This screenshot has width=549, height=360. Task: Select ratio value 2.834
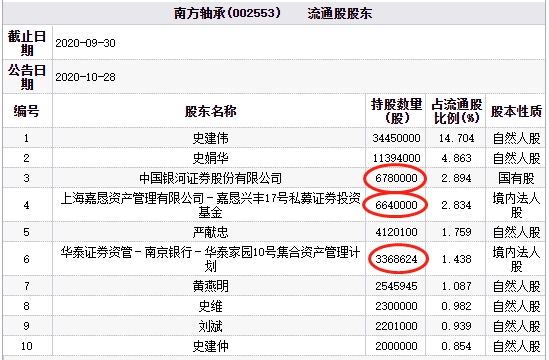(x=456, y=205)
